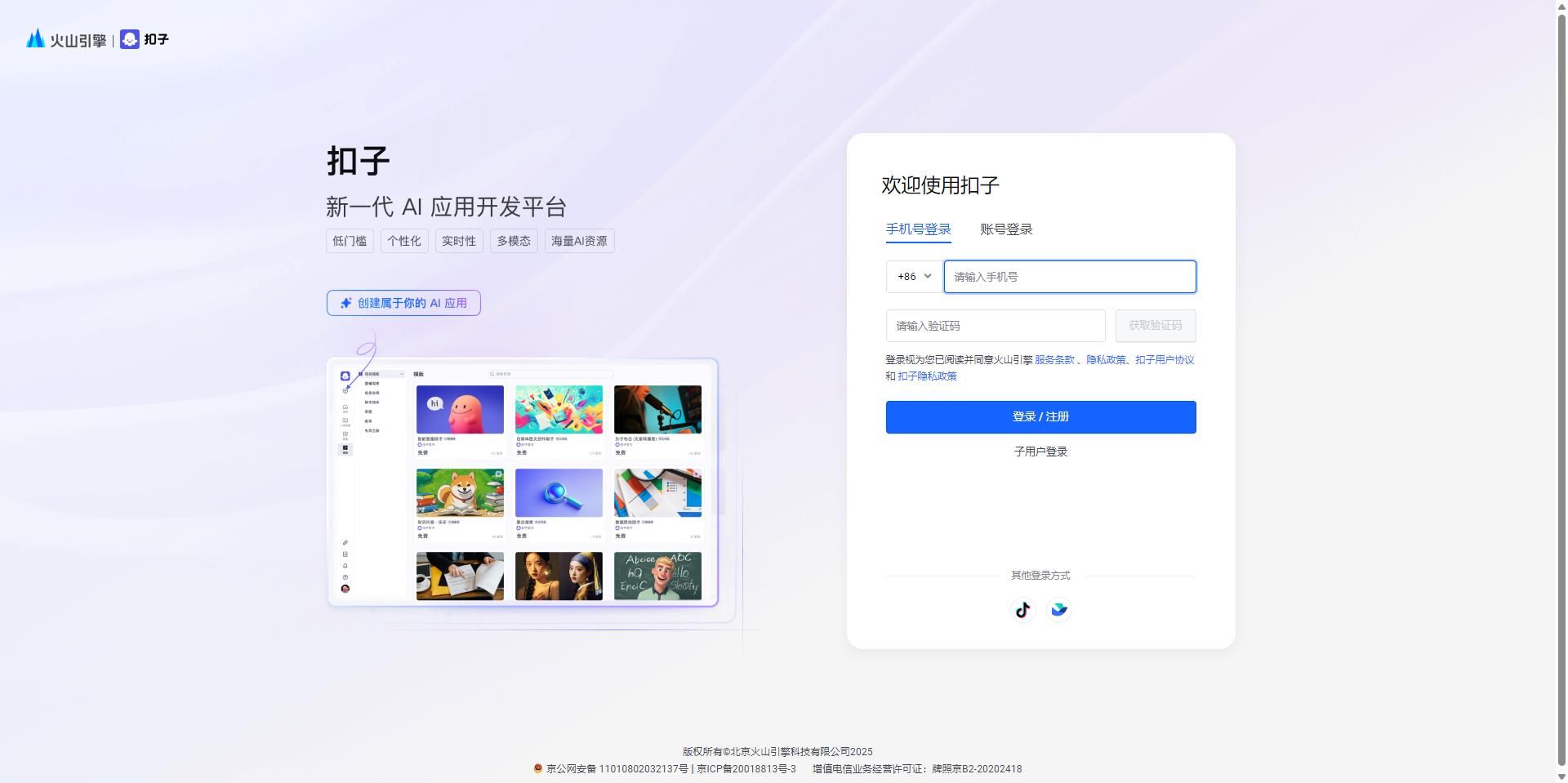1568x783 pixels.
Task: Open the 隐私政策 link
Action: click(x=1106, y=360)
